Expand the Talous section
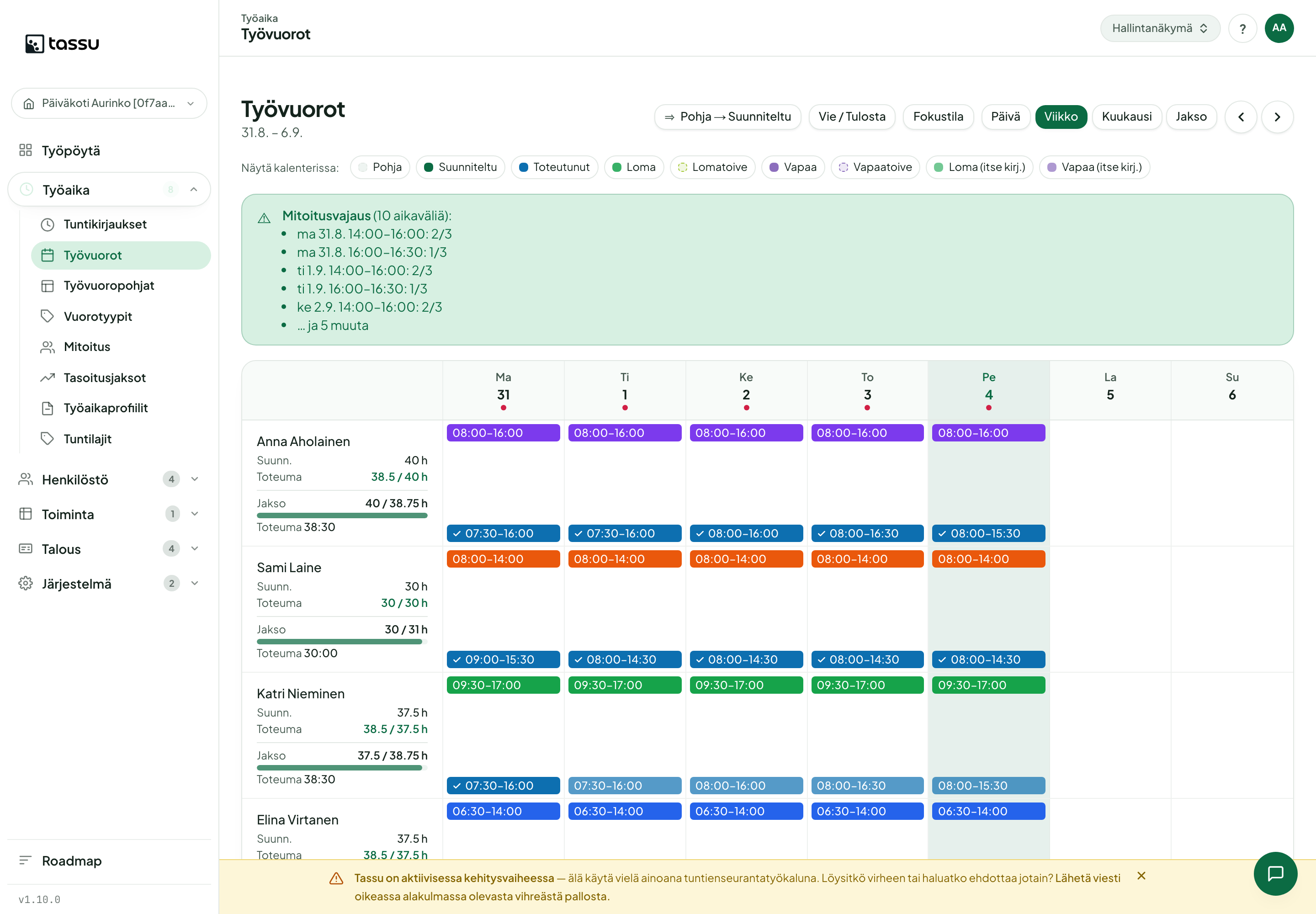 click(109, 549)
